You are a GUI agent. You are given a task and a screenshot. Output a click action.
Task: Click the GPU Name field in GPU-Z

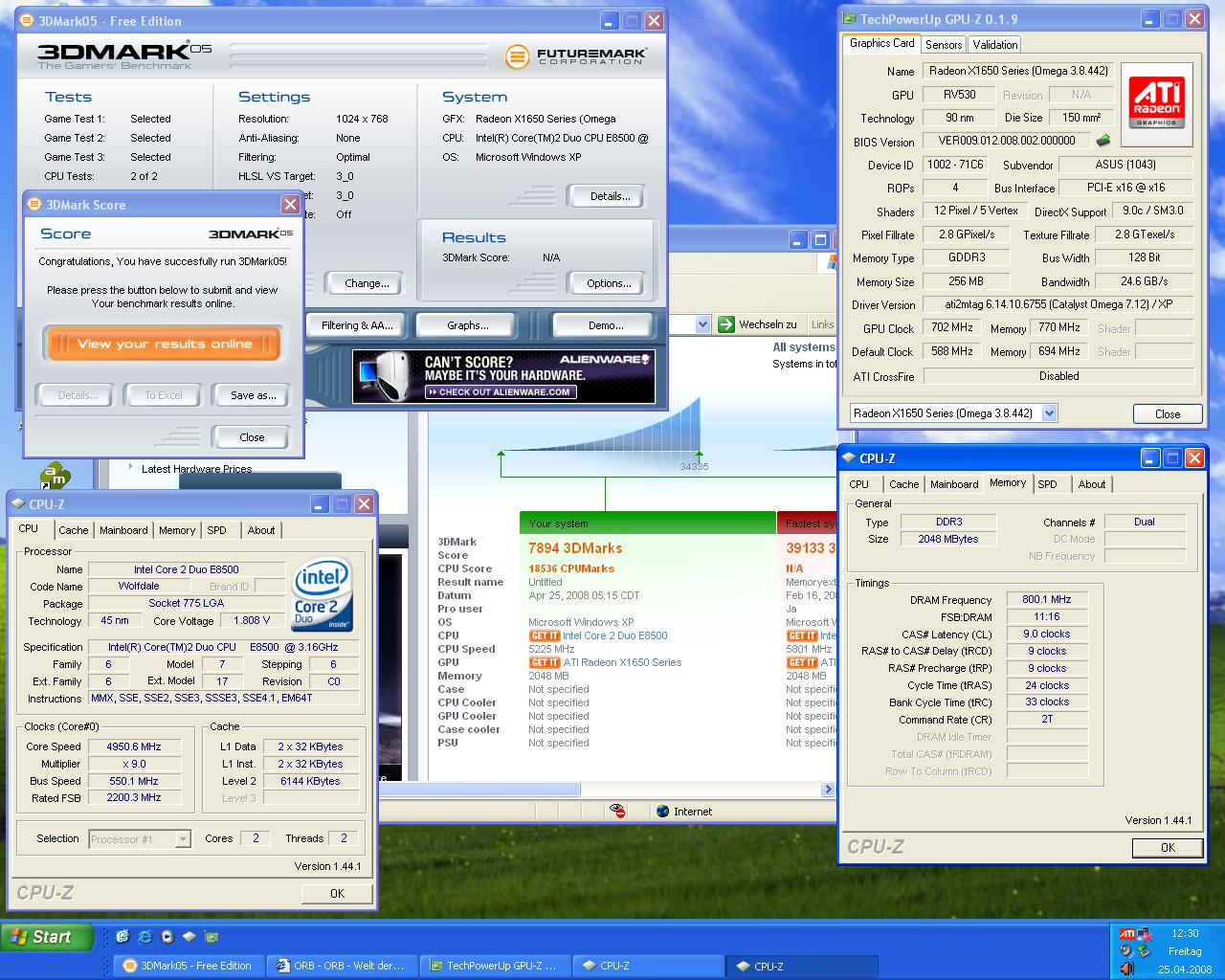coord(1016,71)
